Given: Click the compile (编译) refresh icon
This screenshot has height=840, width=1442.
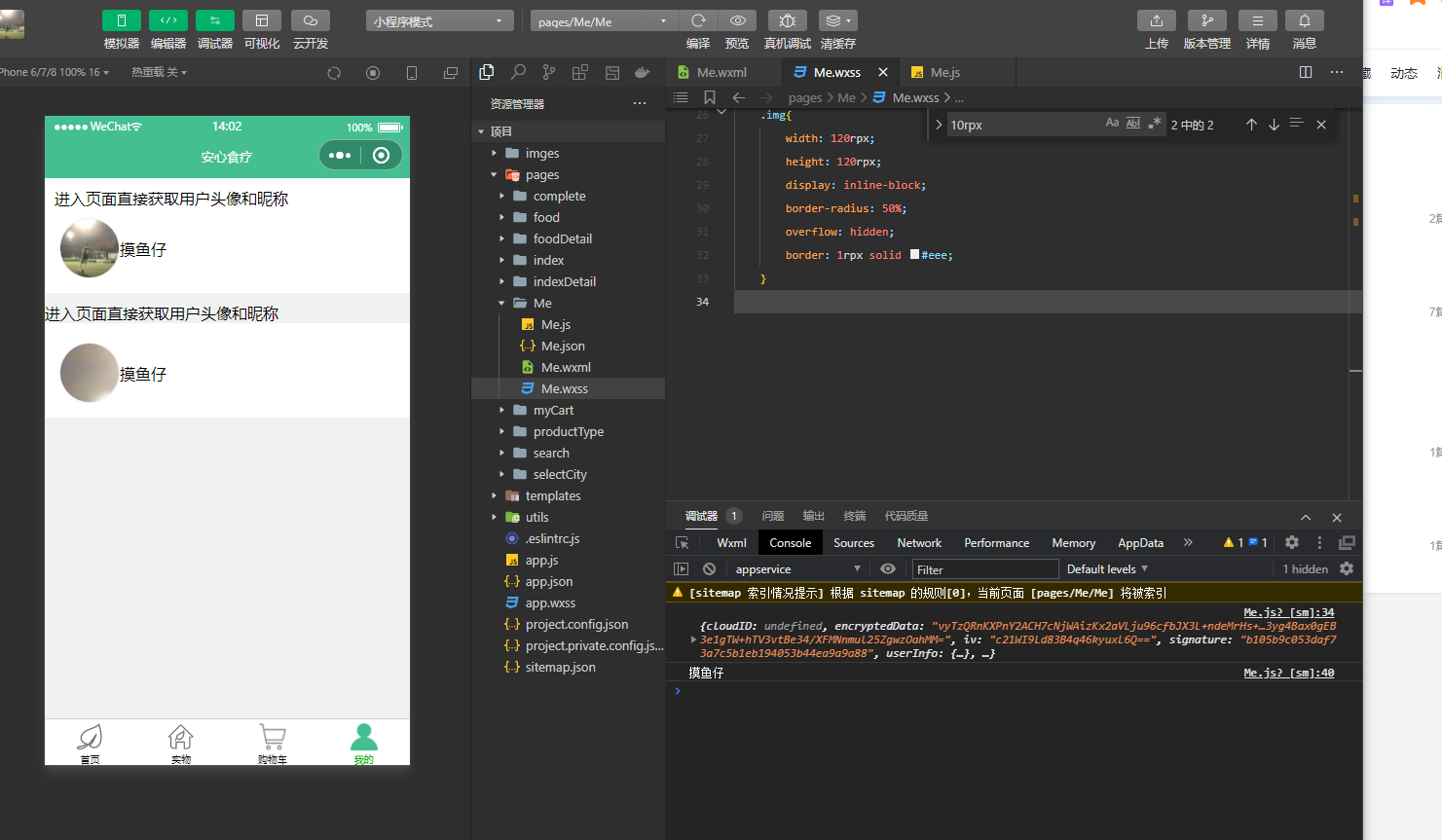Looking at the screenshot, I should pos(698,20).
